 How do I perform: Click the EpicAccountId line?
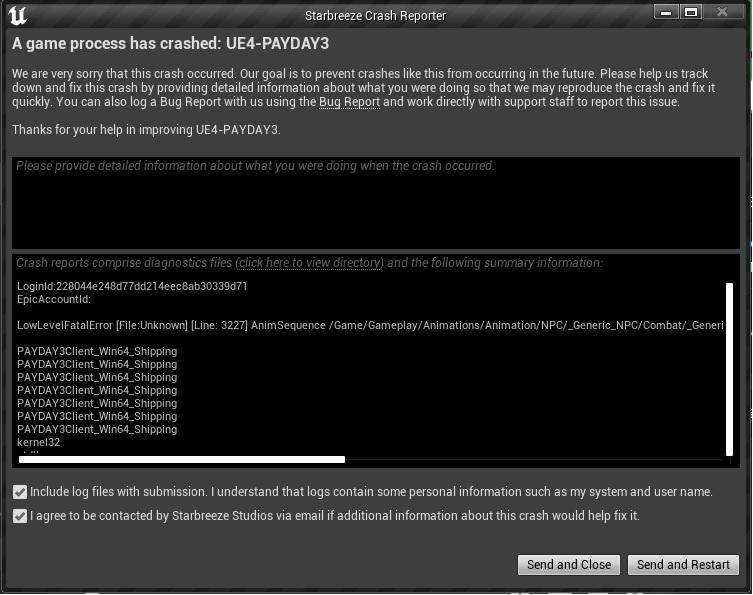coord(54,300)
